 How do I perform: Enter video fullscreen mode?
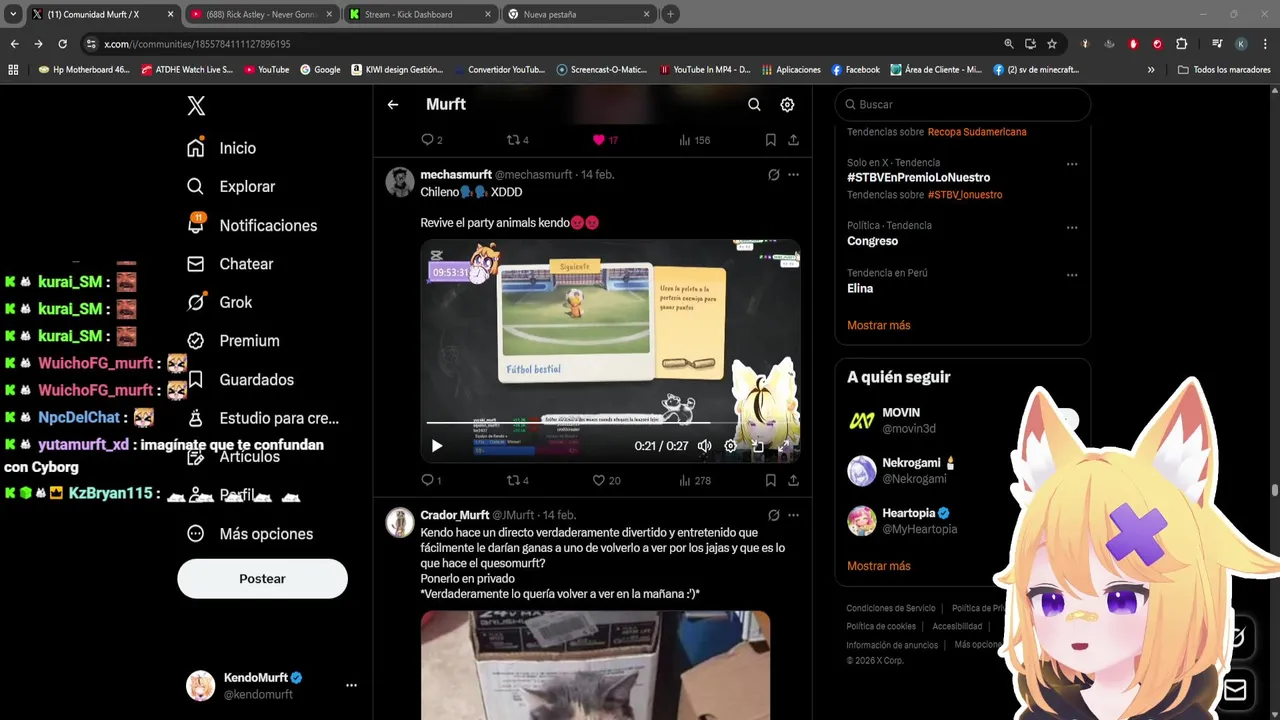tap(783, 446)
